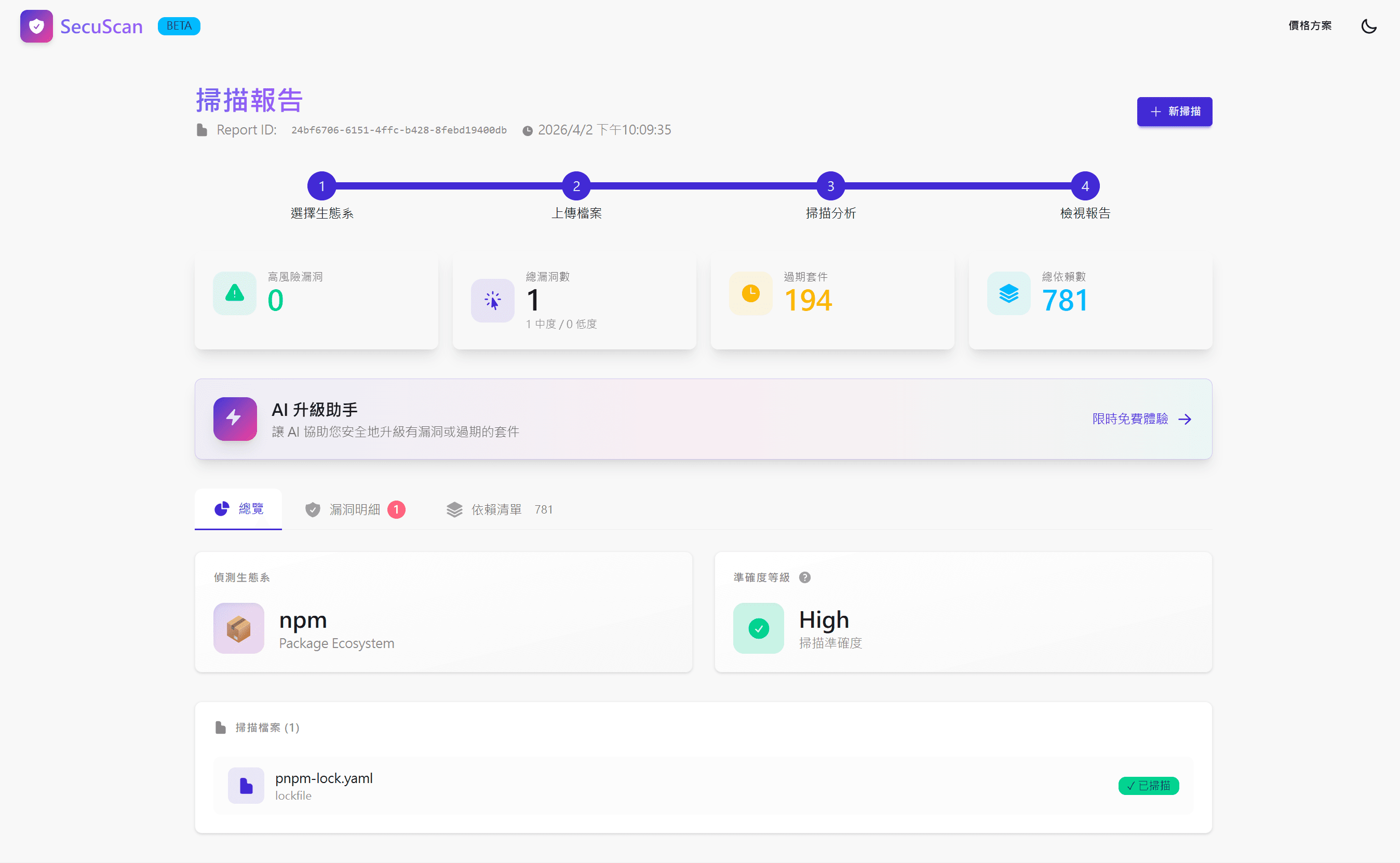Click the clock icon on 過期套件 card
The image size is (1400, 863).
pos(750,293)
